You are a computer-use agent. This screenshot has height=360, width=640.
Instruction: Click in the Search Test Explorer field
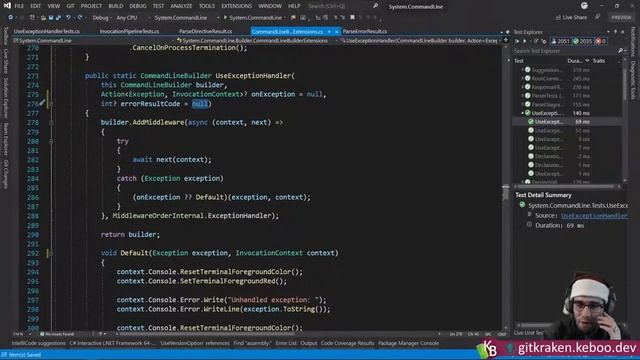pos(565,51)
